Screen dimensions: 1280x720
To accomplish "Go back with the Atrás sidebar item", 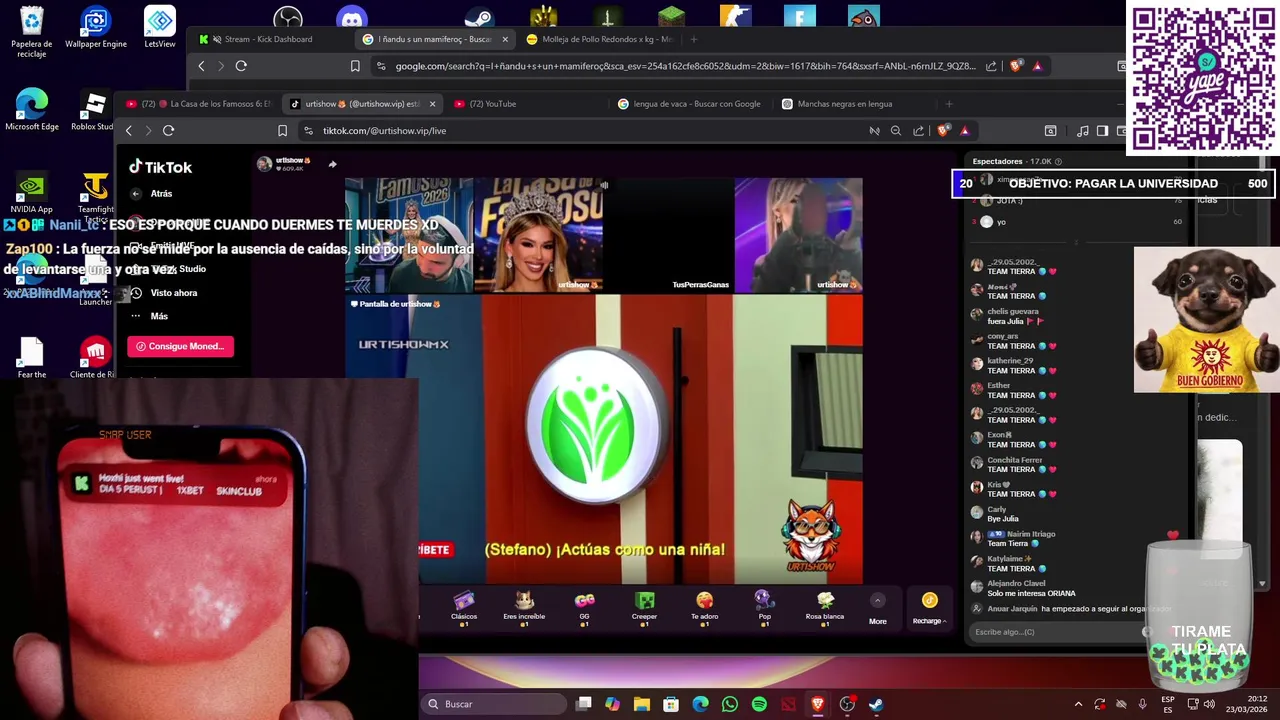I will point(152,193).
